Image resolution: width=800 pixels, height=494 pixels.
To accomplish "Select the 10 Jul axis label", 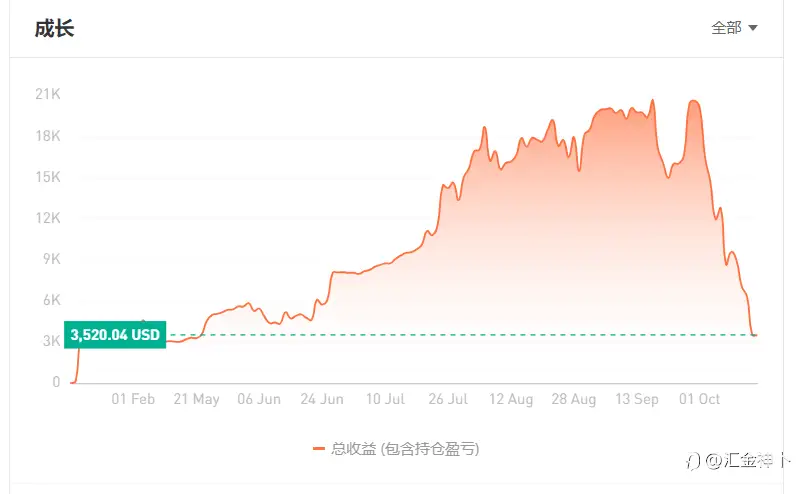I will pyautogui.click(x=386, y=399).
